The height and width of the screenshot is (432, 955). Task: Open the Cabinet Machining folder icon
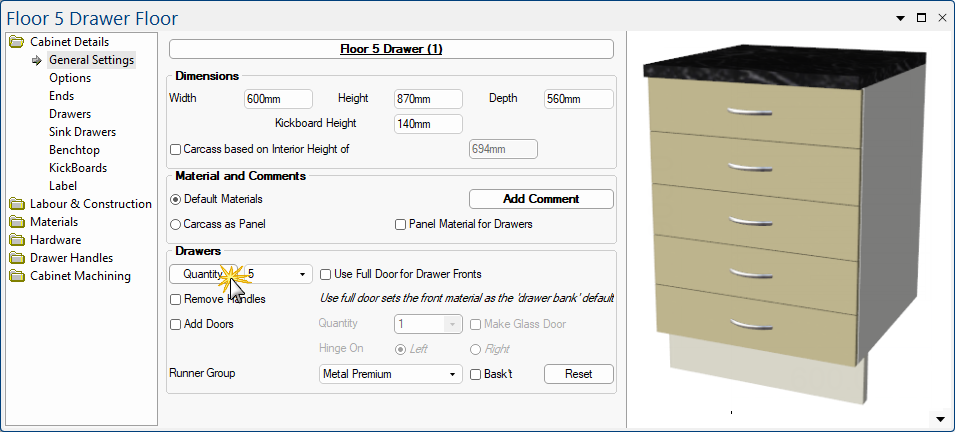(x=17, y=276)
